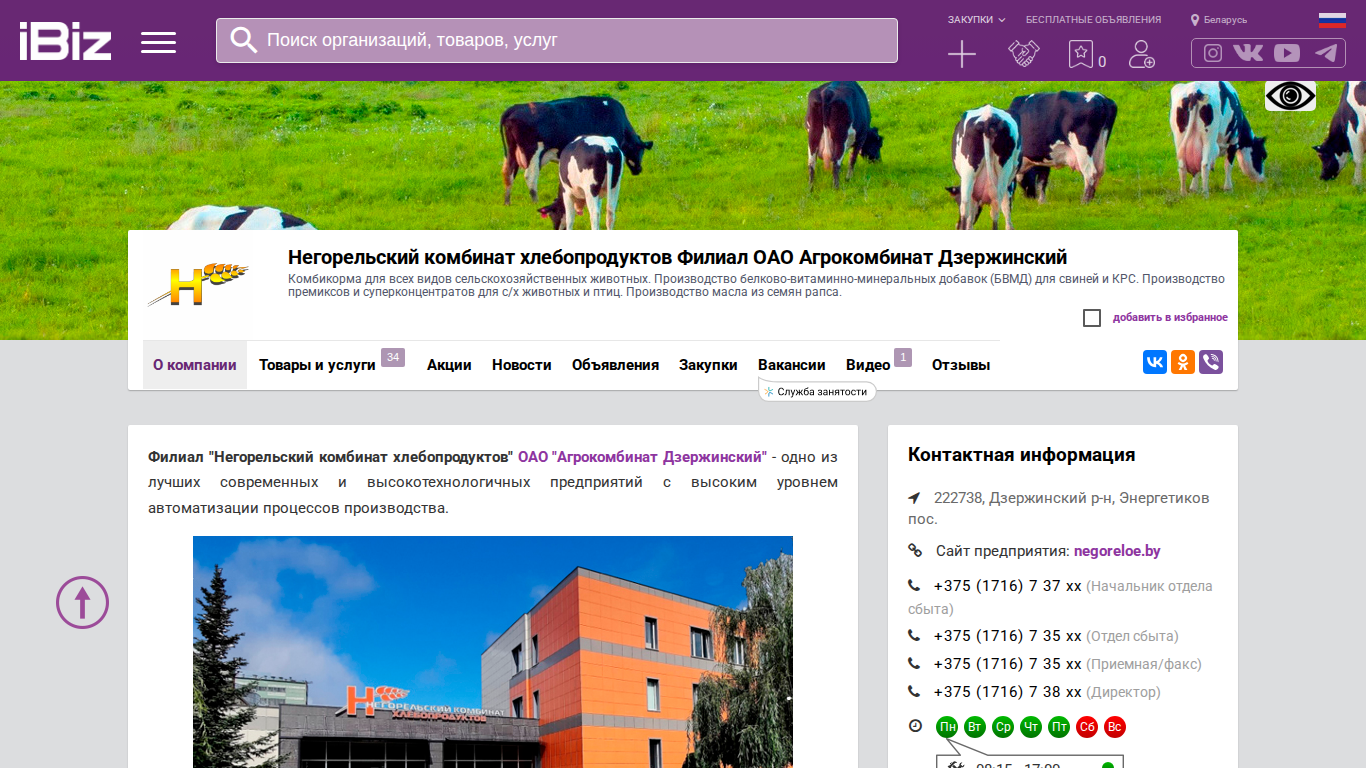Share the page via Viber icon
Image resolution: width=1366 pixels, height=768 pixels.
[x=1211, y=362]
